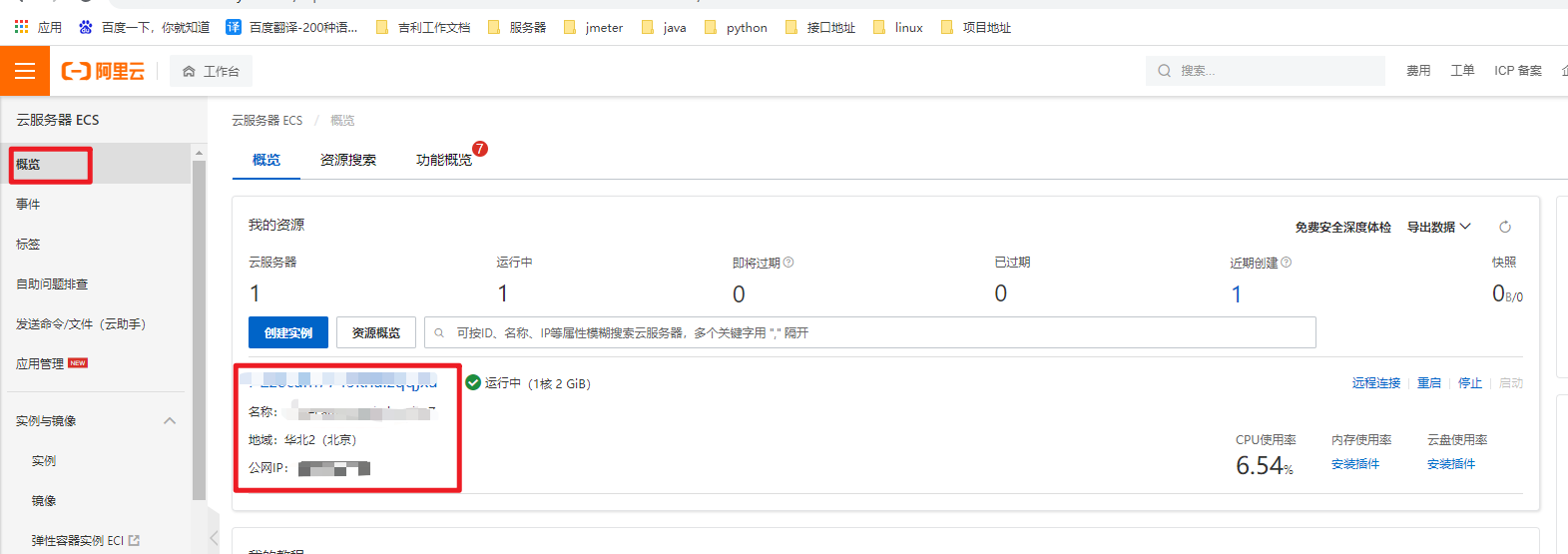Click the 云服务器 ECS sidebar title
Viewport: 1568px width, 554px height.
coord(58,120)
